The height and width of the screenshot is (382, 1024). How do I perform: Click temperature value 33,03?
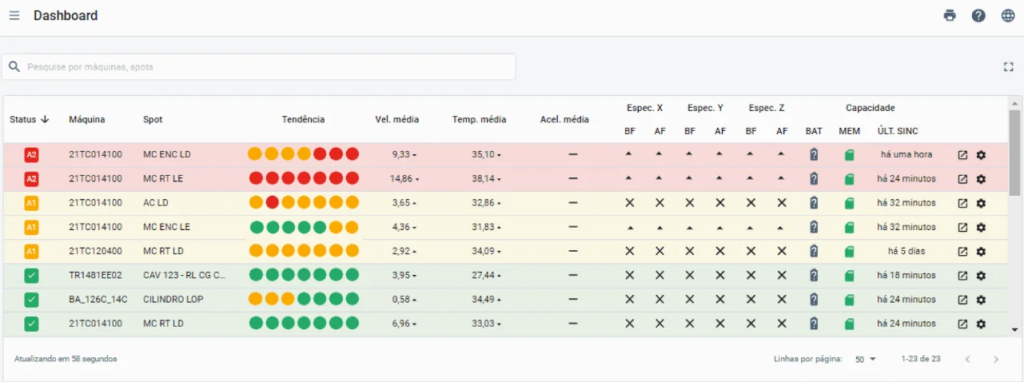click(x=483, y=324)
